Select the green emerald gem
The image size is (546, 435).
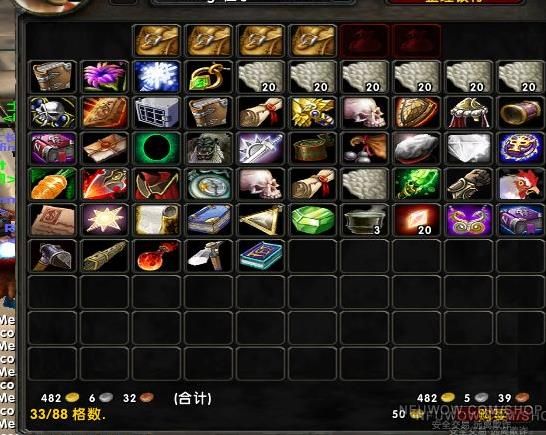(313, 220)
